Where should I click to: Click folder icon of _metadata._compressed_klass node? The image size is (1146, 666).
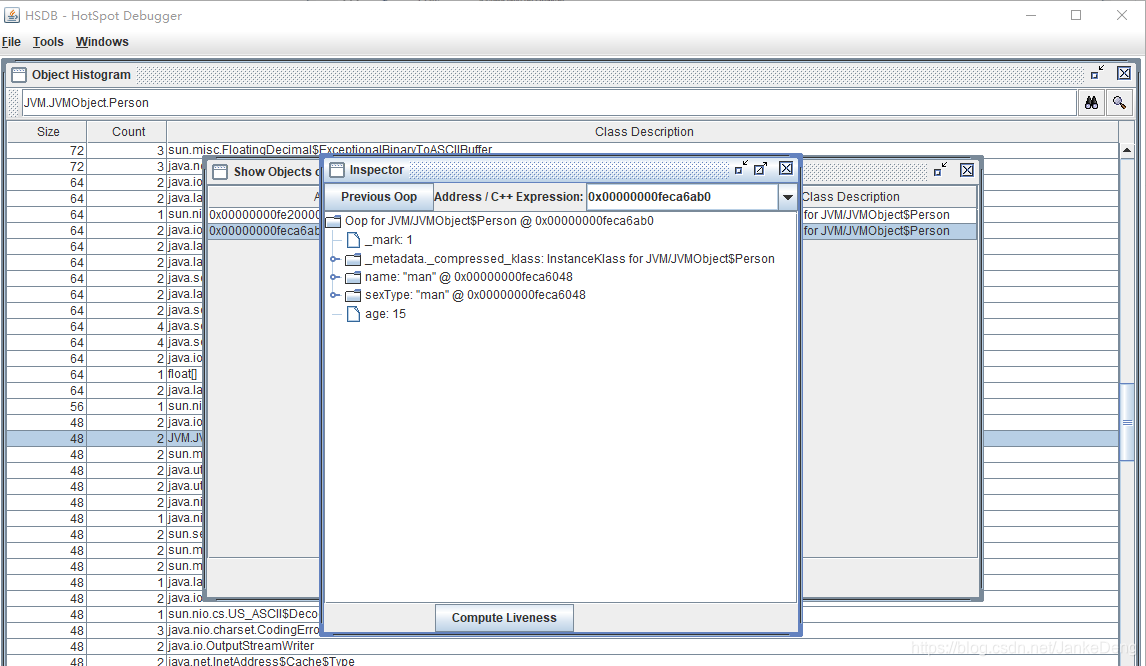tap(353, 259)
